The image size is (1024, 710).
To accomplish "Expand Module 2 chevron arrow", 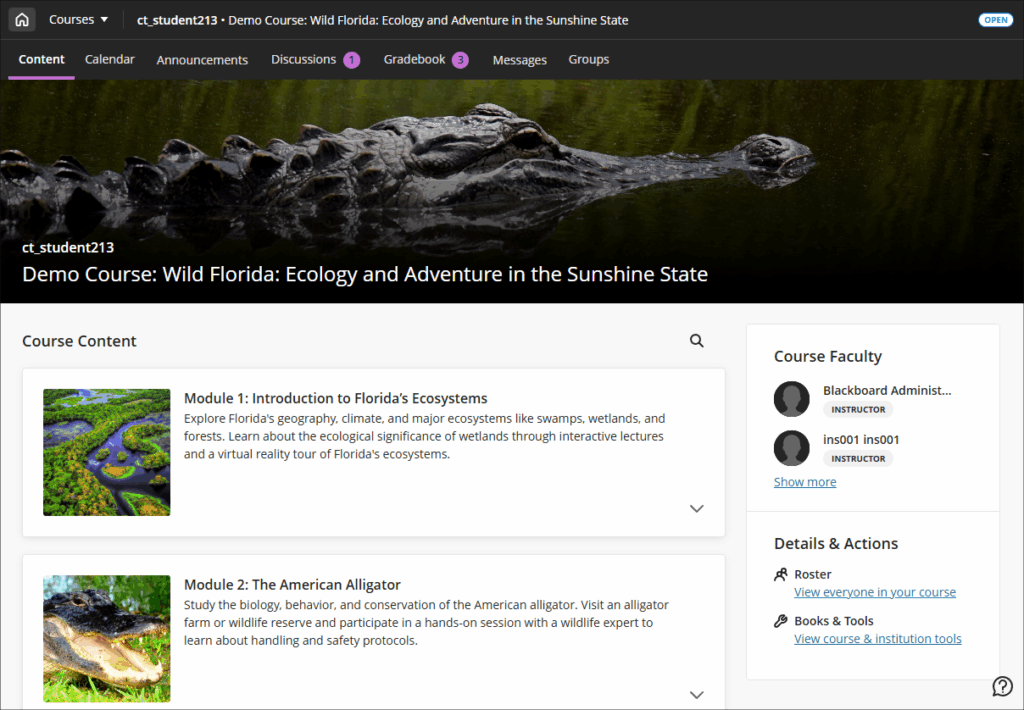I will tap(697, 694).
